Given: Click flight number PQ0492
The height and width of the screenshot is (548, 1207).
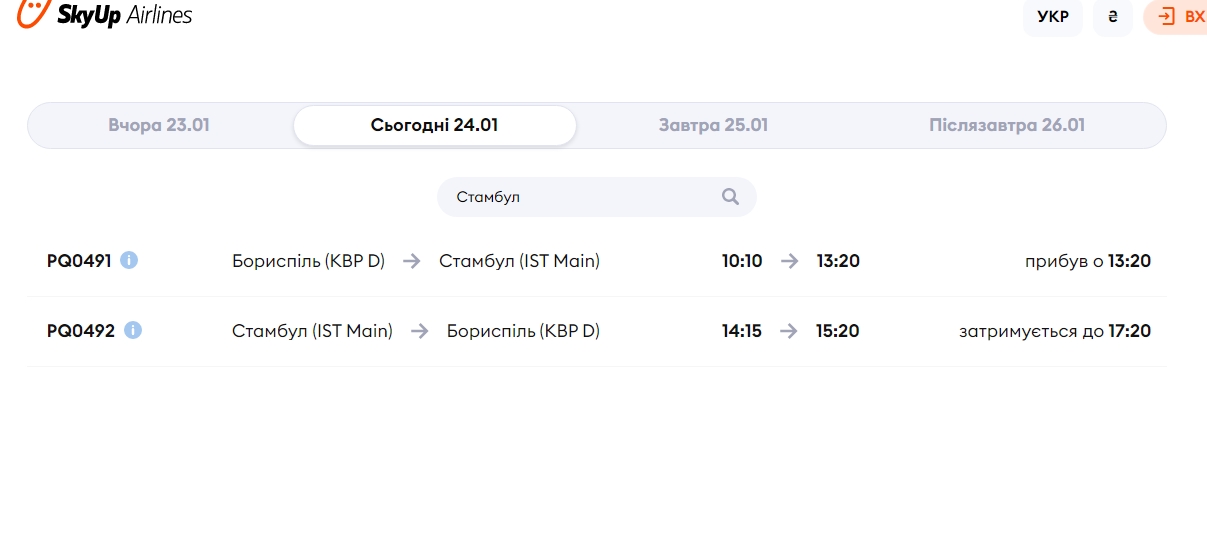Looking at the screenshot, I should pos(81,331).
